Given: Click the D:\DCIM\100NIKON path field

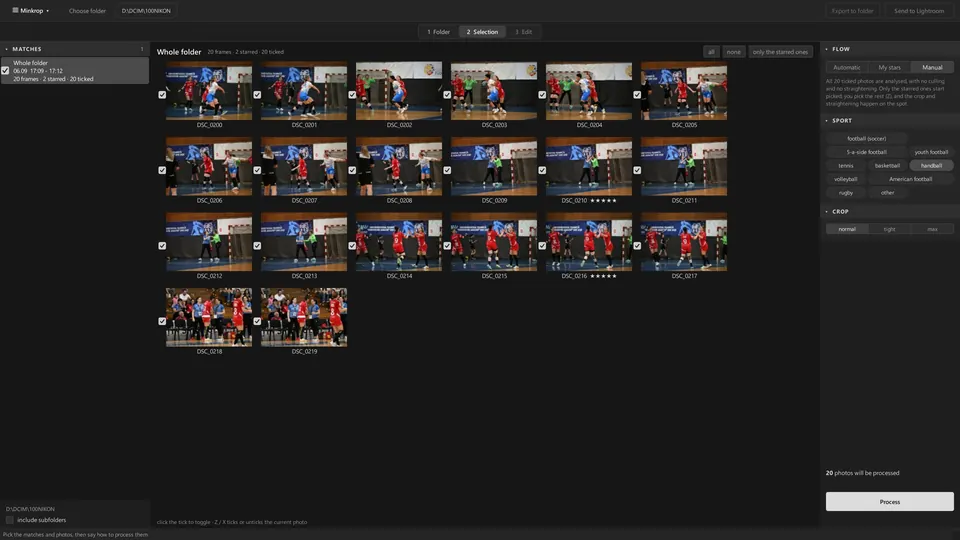Looking at the screenshot, I should click(146, 10).
